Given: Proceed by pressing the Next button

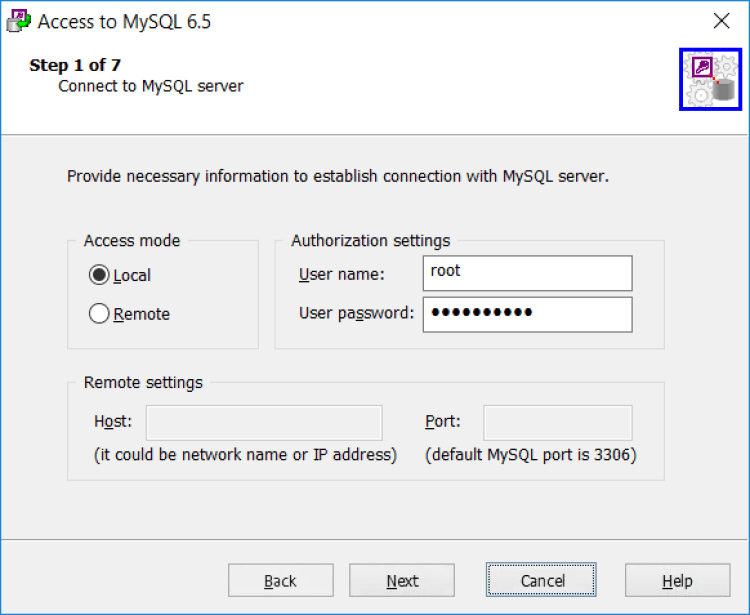Looking at the screenshot, I should [402, 581].
